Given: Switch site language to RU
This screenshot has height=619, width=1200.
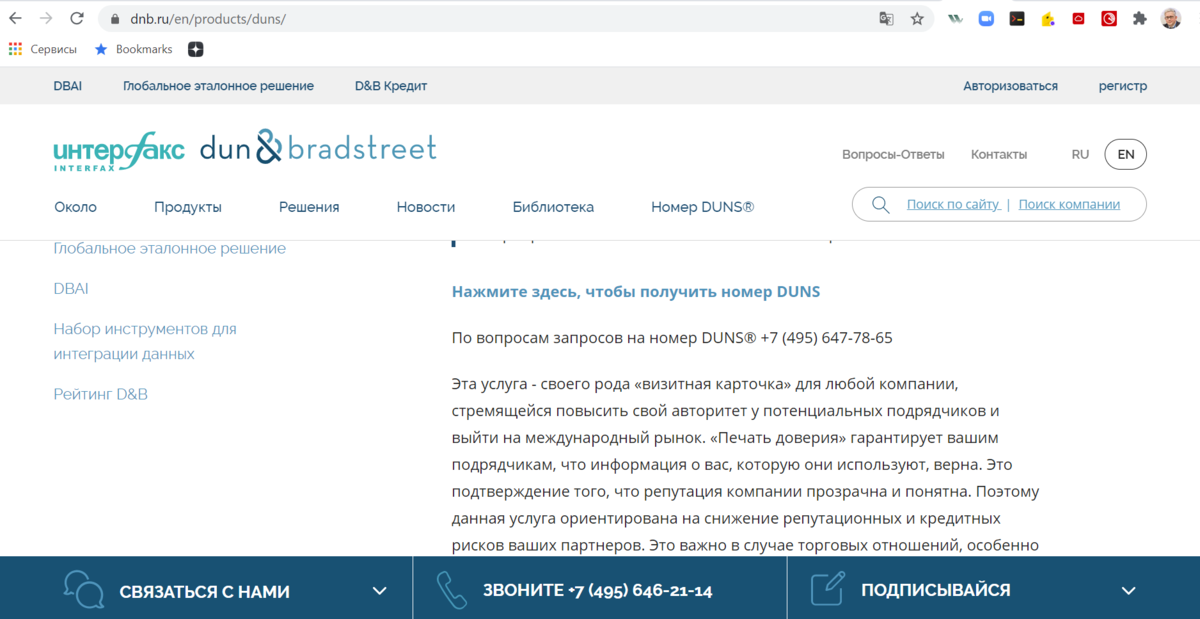Looking at the screenshot, I should coord(1080,155).
